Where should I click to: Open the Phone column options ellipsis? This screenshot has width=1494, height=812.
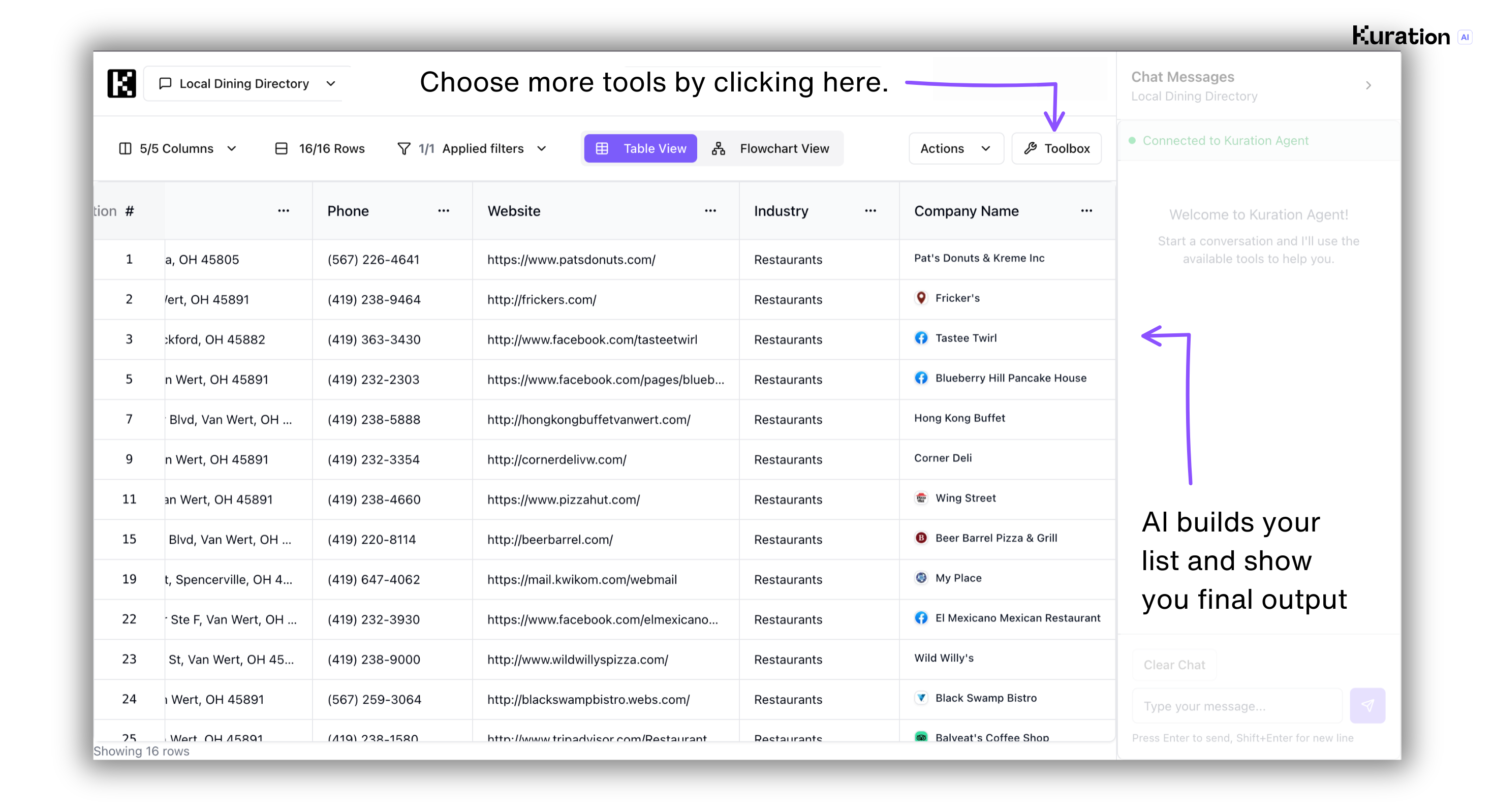(444, 210)
